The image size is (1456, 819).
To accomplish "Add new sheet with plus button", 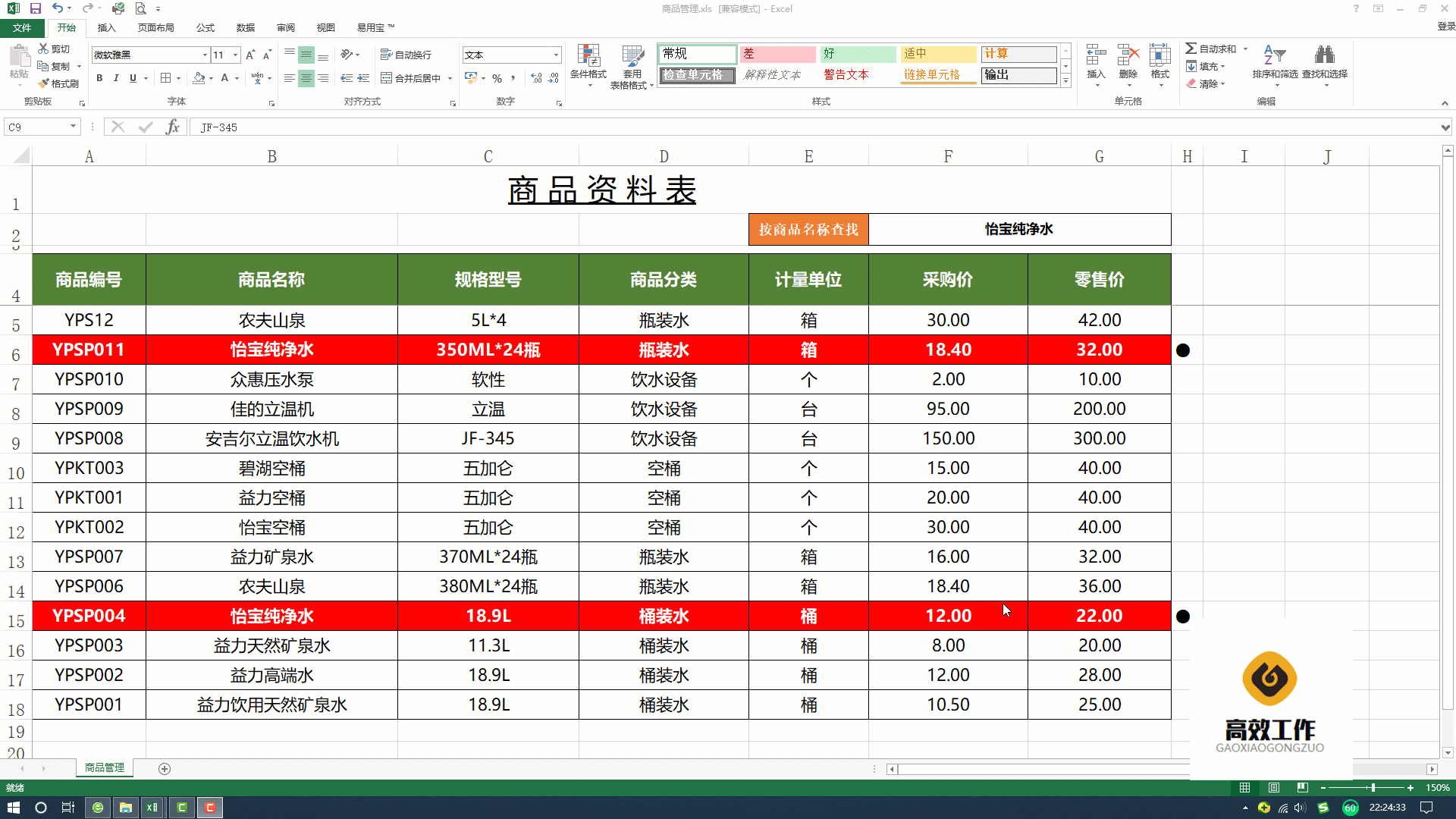I will pos(165,769).
